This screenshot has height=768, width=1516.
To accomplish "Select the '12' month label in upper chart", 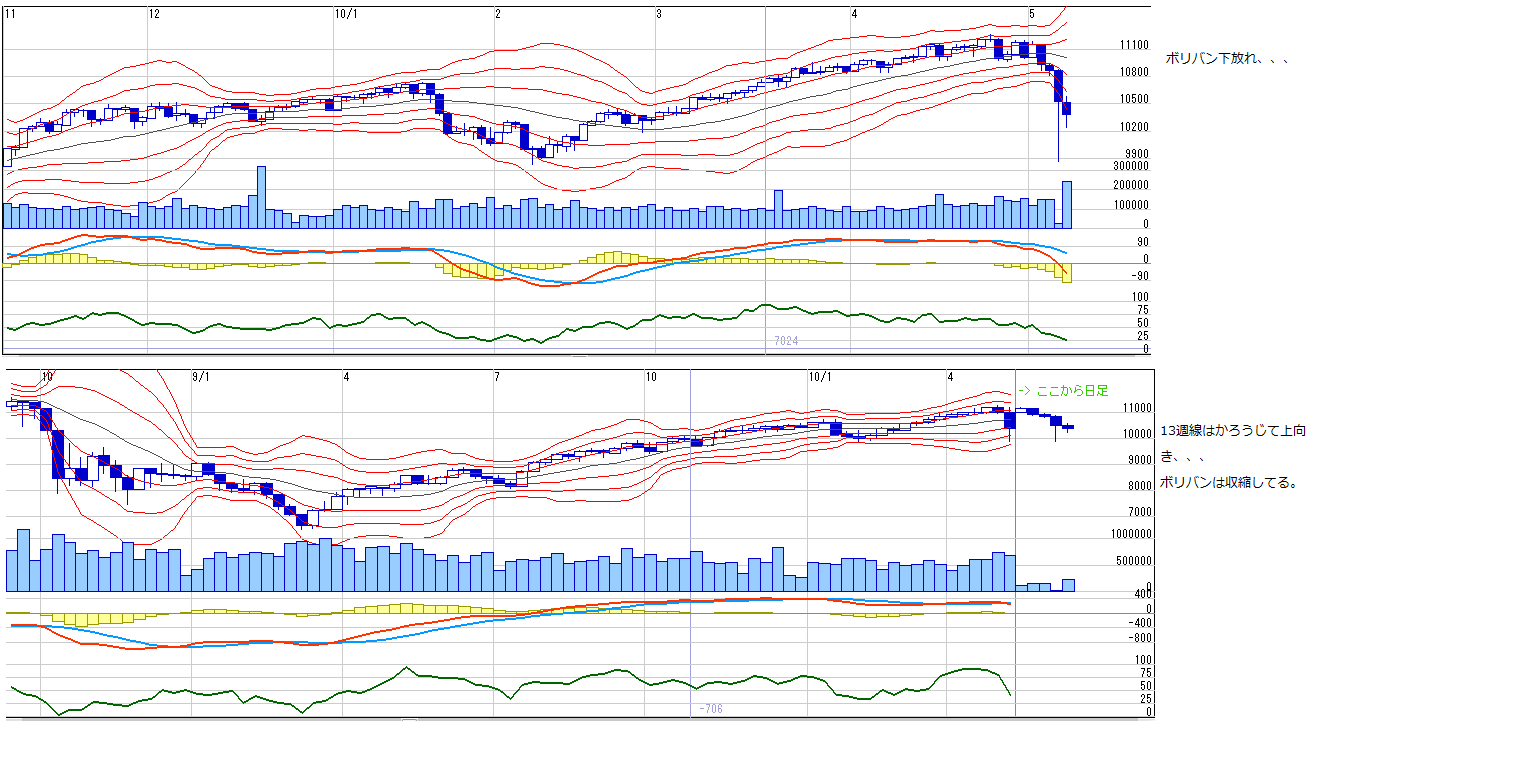I will pos(153,14).
